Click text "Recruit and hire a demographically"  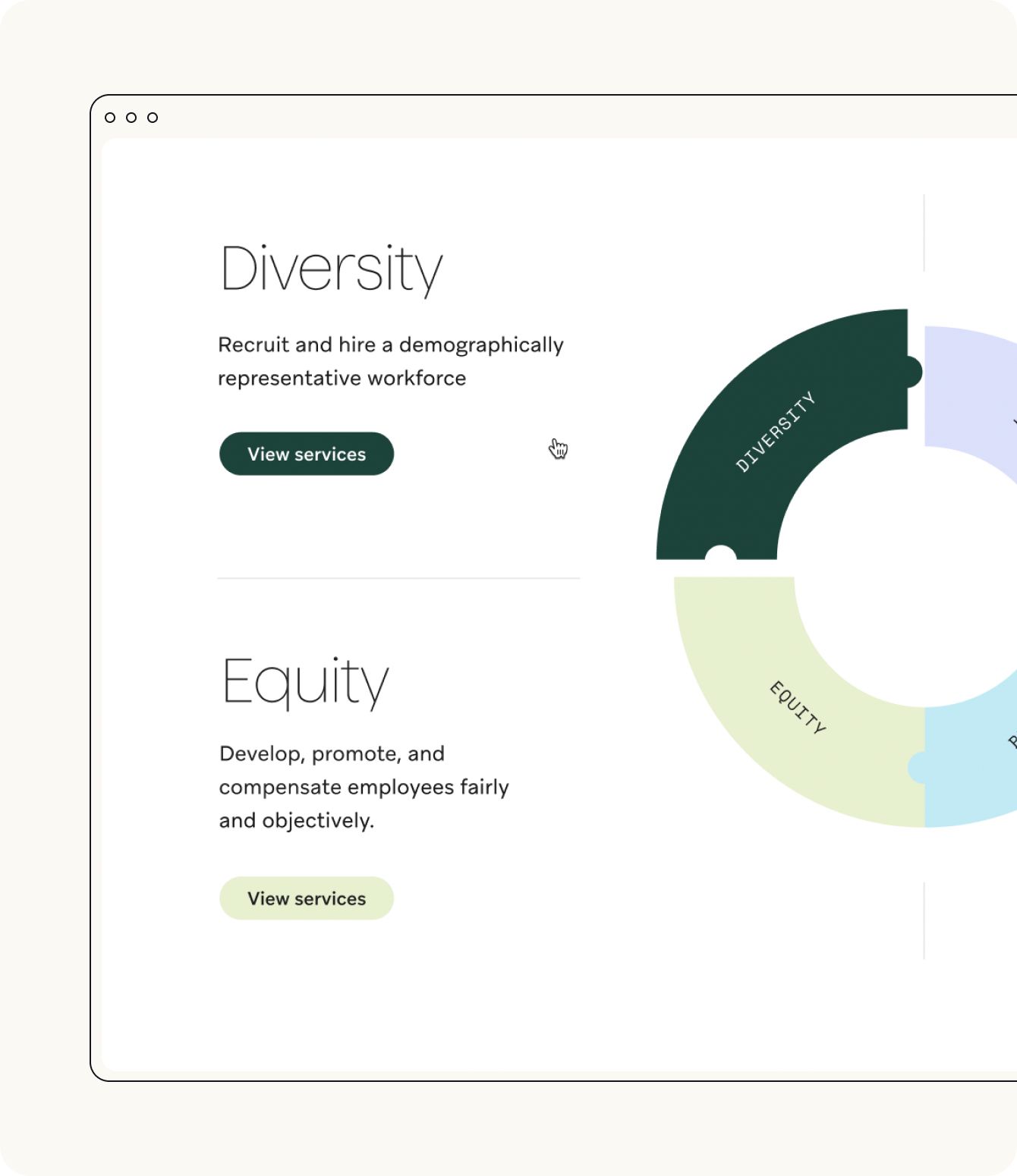coord(391,345)
